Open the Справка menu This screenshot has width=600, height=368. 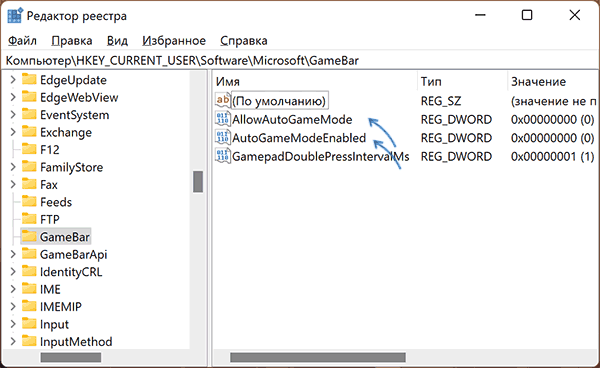[x=244, y=41]
